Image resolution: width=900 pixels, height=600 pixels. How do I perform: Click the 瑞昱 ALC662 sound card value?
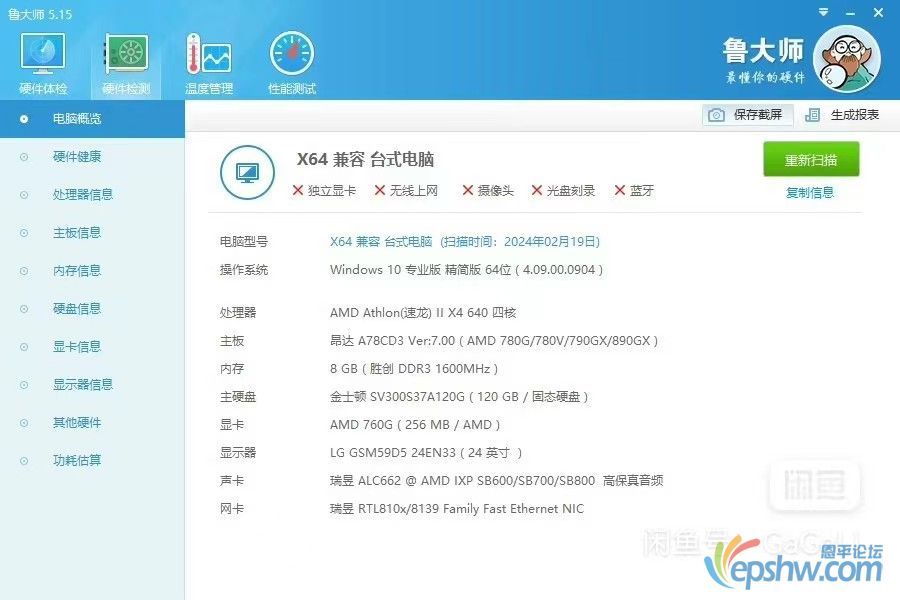496,481
